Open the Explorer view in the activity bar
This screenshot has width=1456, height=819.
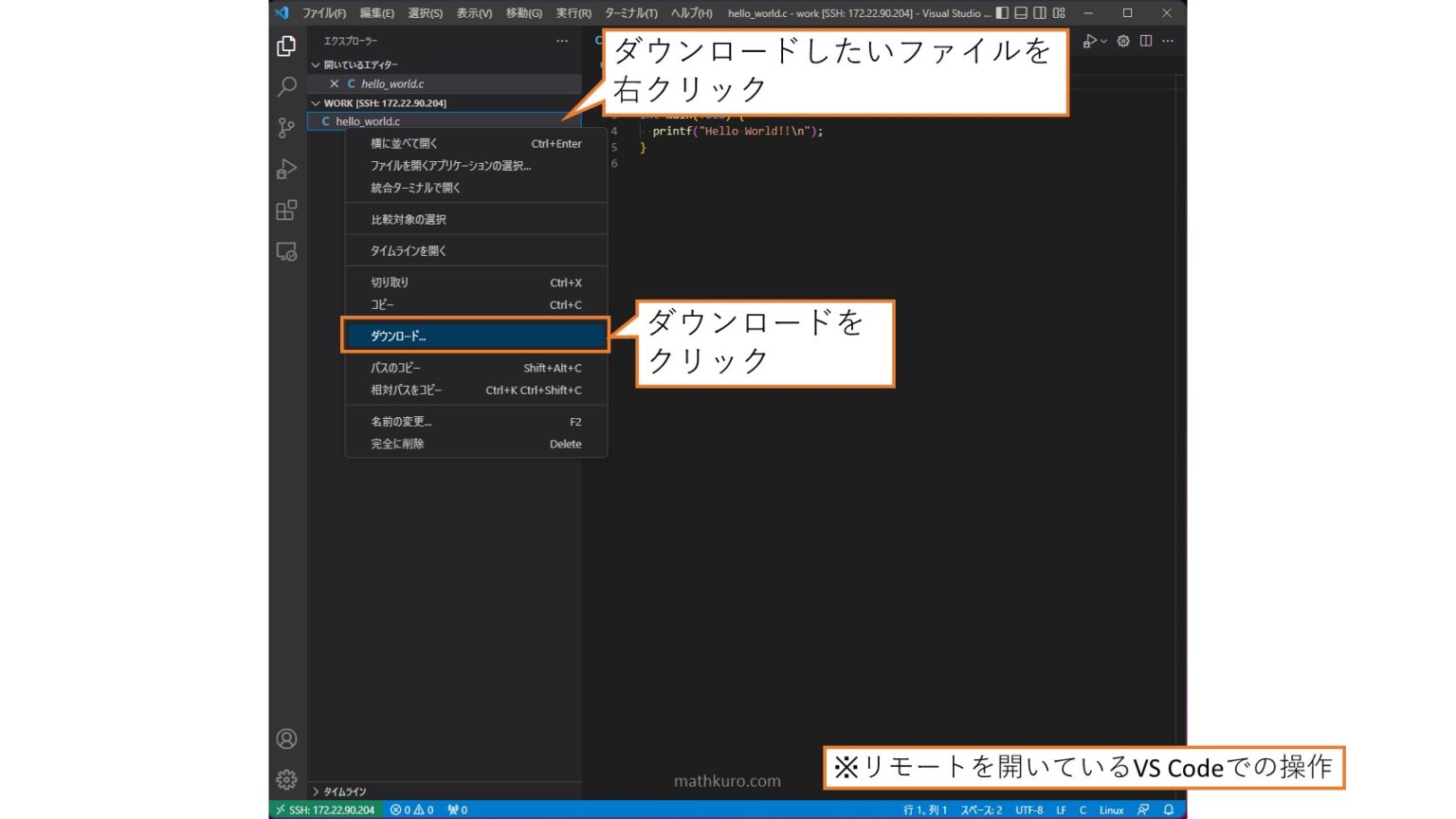pyautogui.click(x=286, y=45)
